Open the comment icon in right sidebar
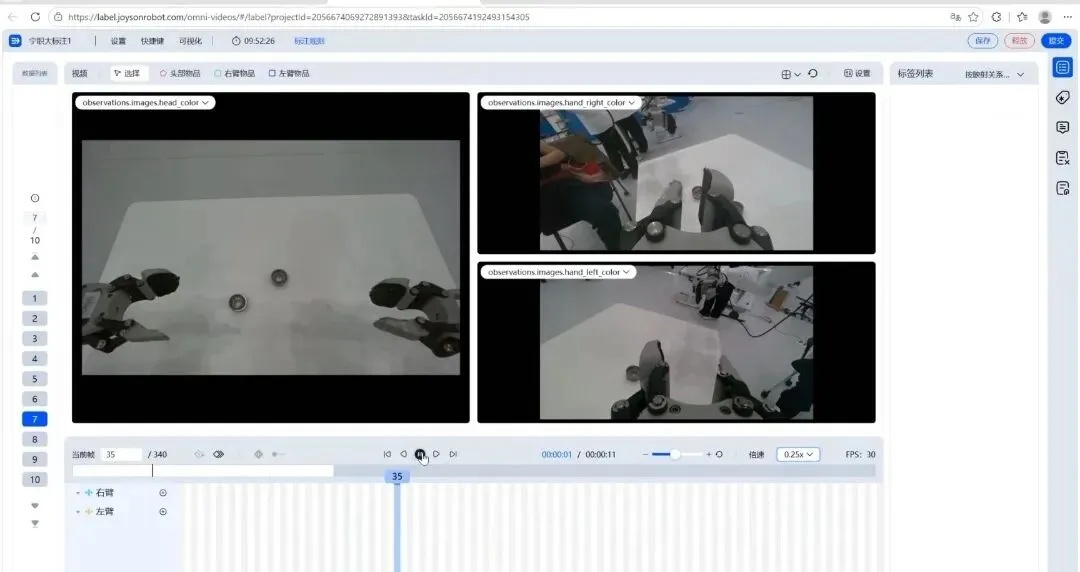The image size is (1080, 572). (1063, 127)
